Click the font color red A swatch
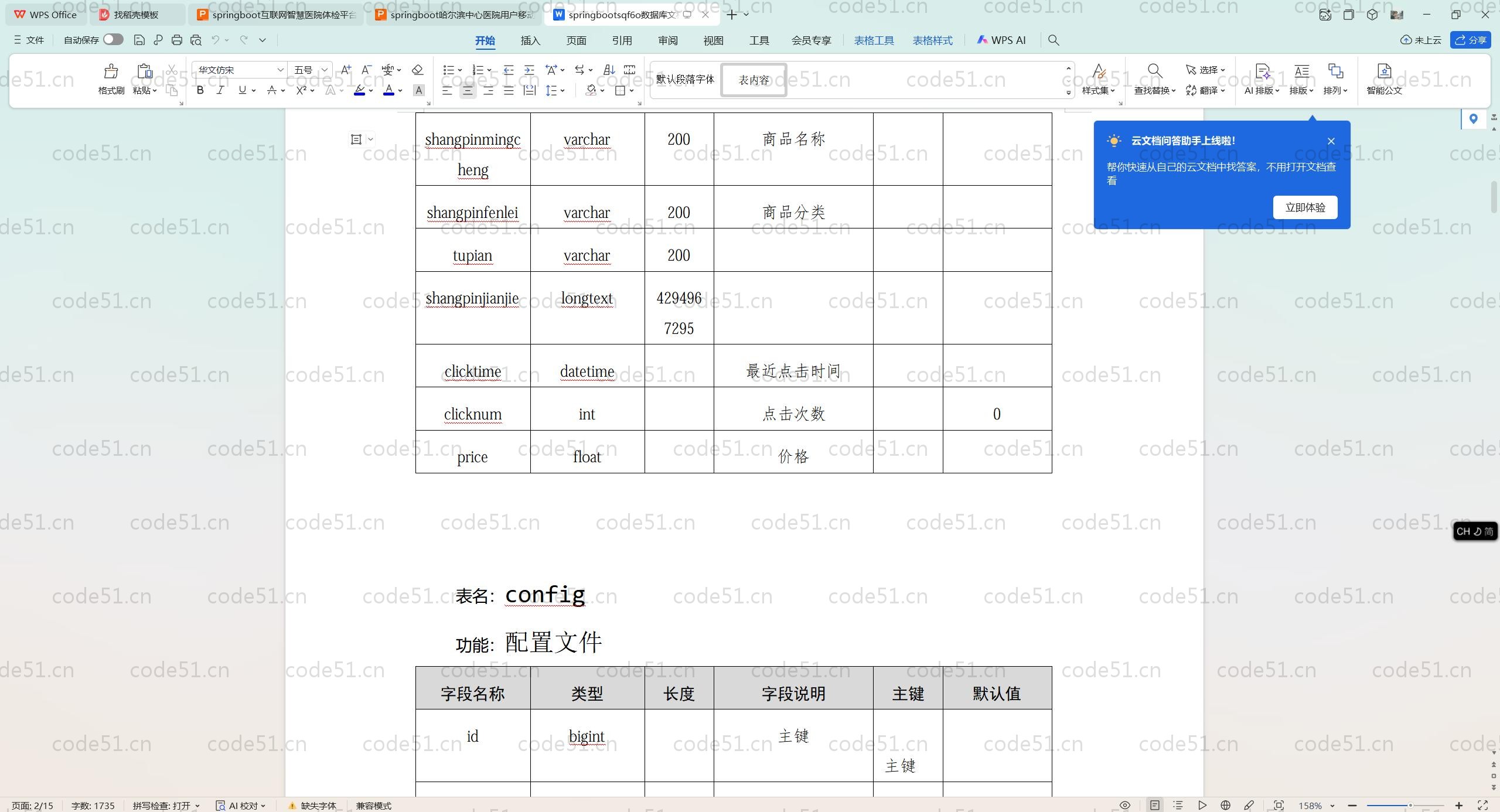 tap(388, 90)
